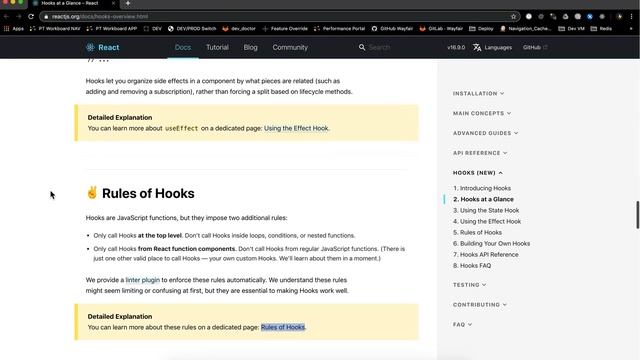The image size is (640, 360).
Task: Switch to the Docs nav tab
Action: (183, 47)
